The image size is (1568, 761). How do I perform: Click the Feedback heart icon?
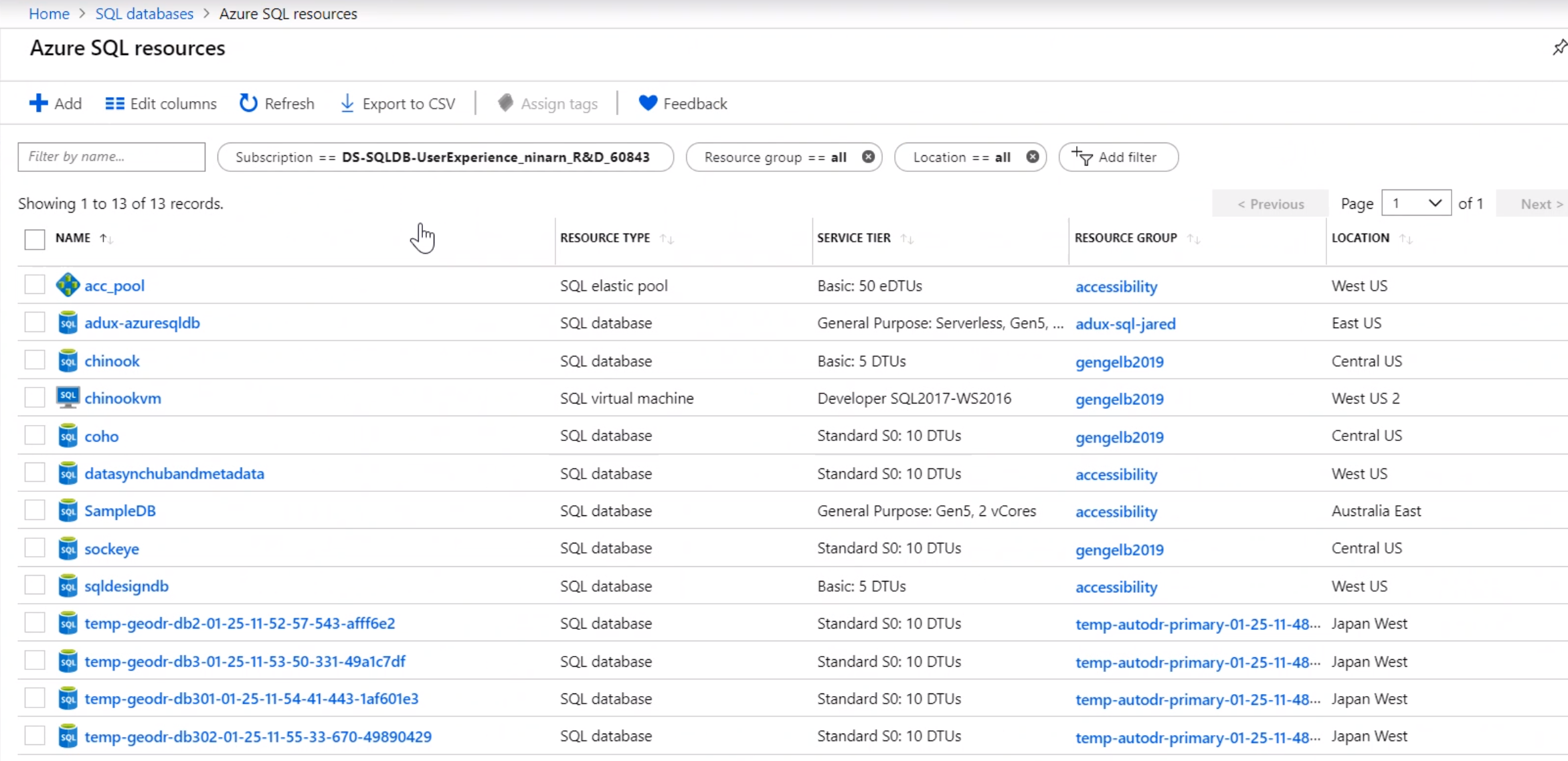647,103
